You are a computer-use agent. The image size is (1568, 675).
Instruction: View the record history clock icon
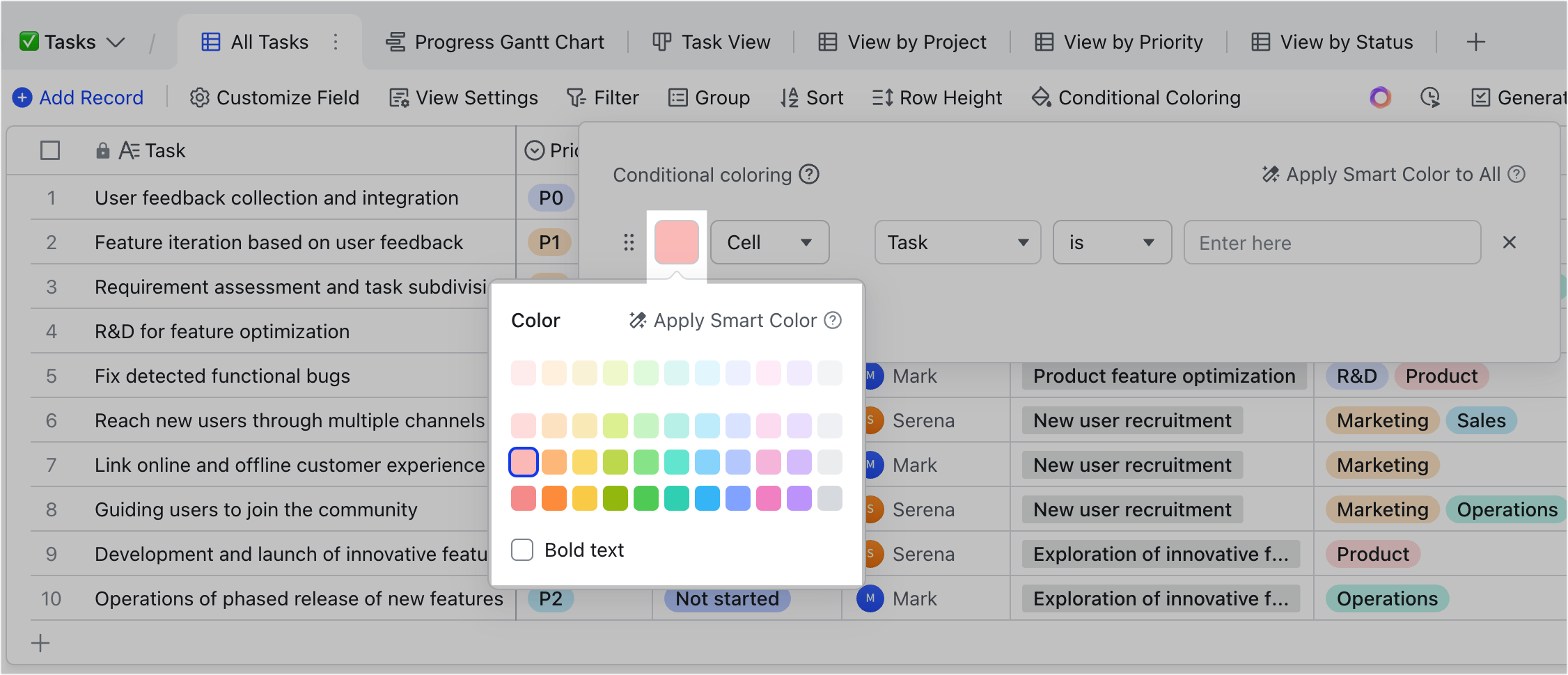coord(1430,97)
